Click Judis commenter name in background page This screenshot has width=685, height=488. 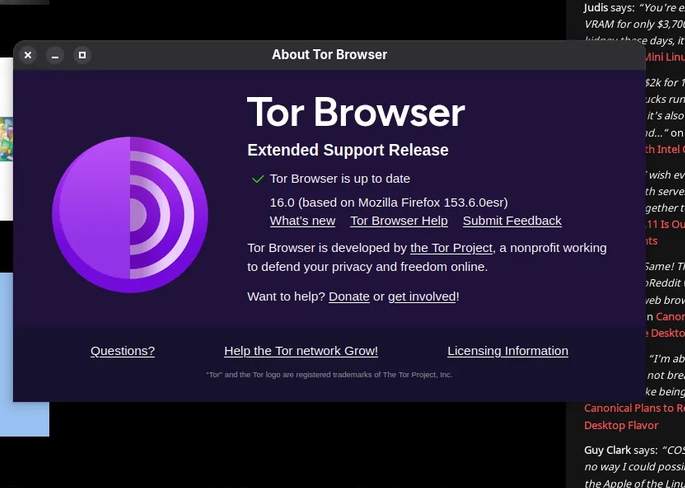(596, 8)
